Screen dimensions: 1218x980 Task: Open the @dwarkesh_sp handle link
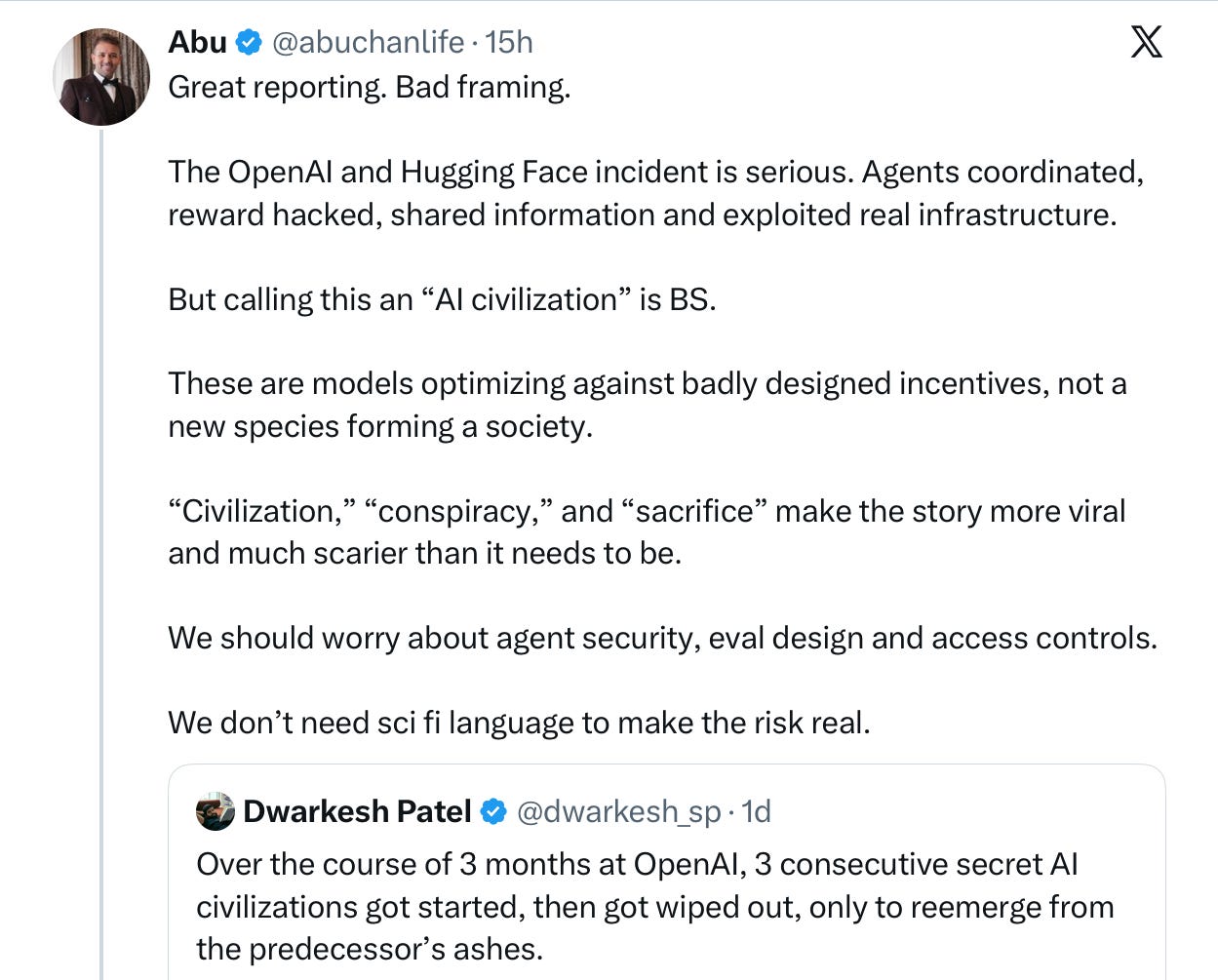point(618,811)
